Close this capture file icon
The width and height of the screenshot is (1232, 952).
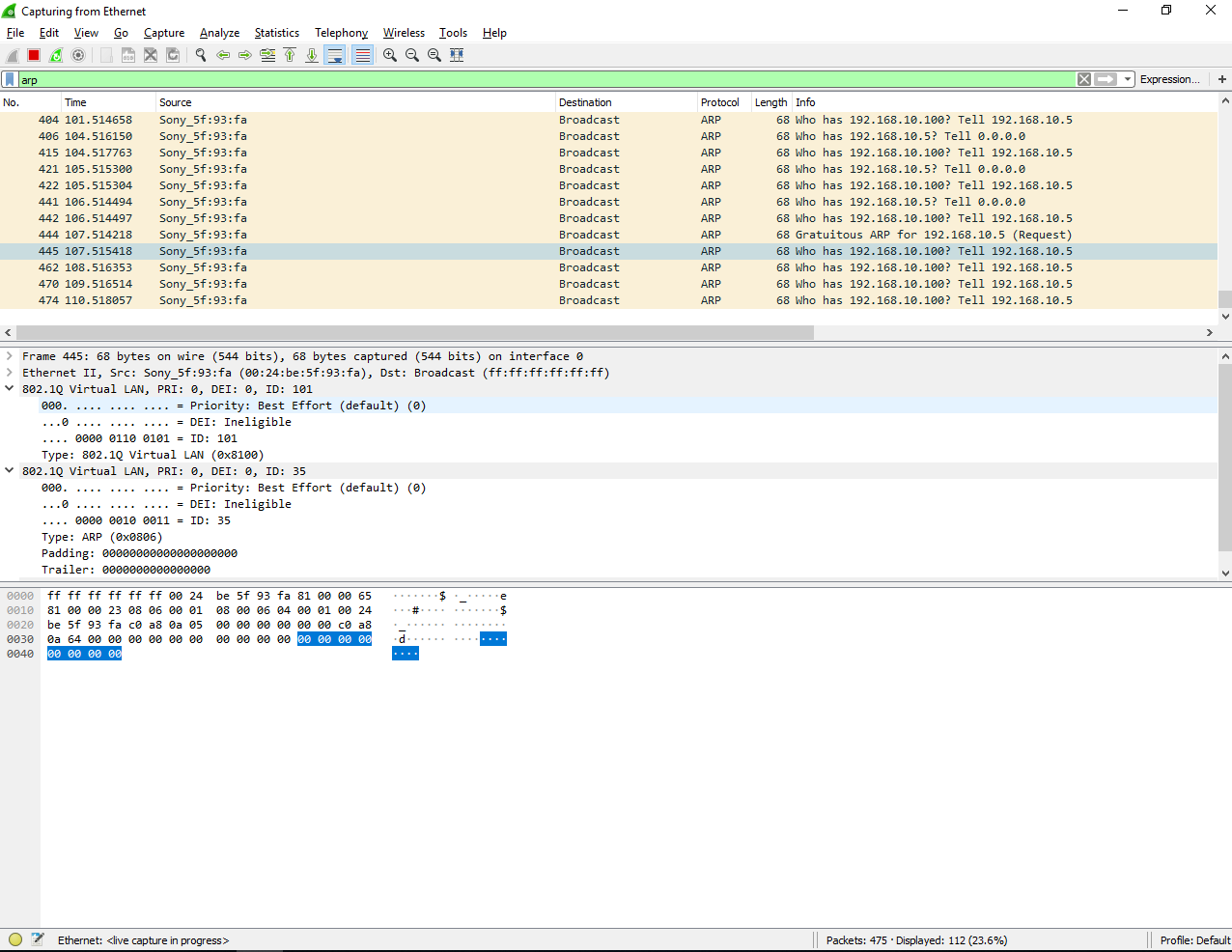click(151, 55)
